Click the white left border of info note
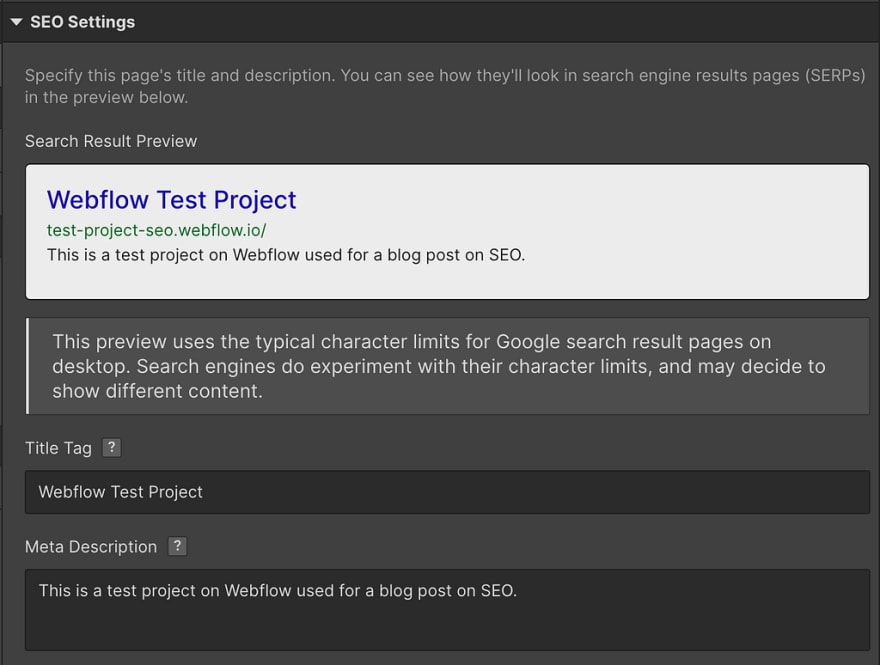 point(27,366)
